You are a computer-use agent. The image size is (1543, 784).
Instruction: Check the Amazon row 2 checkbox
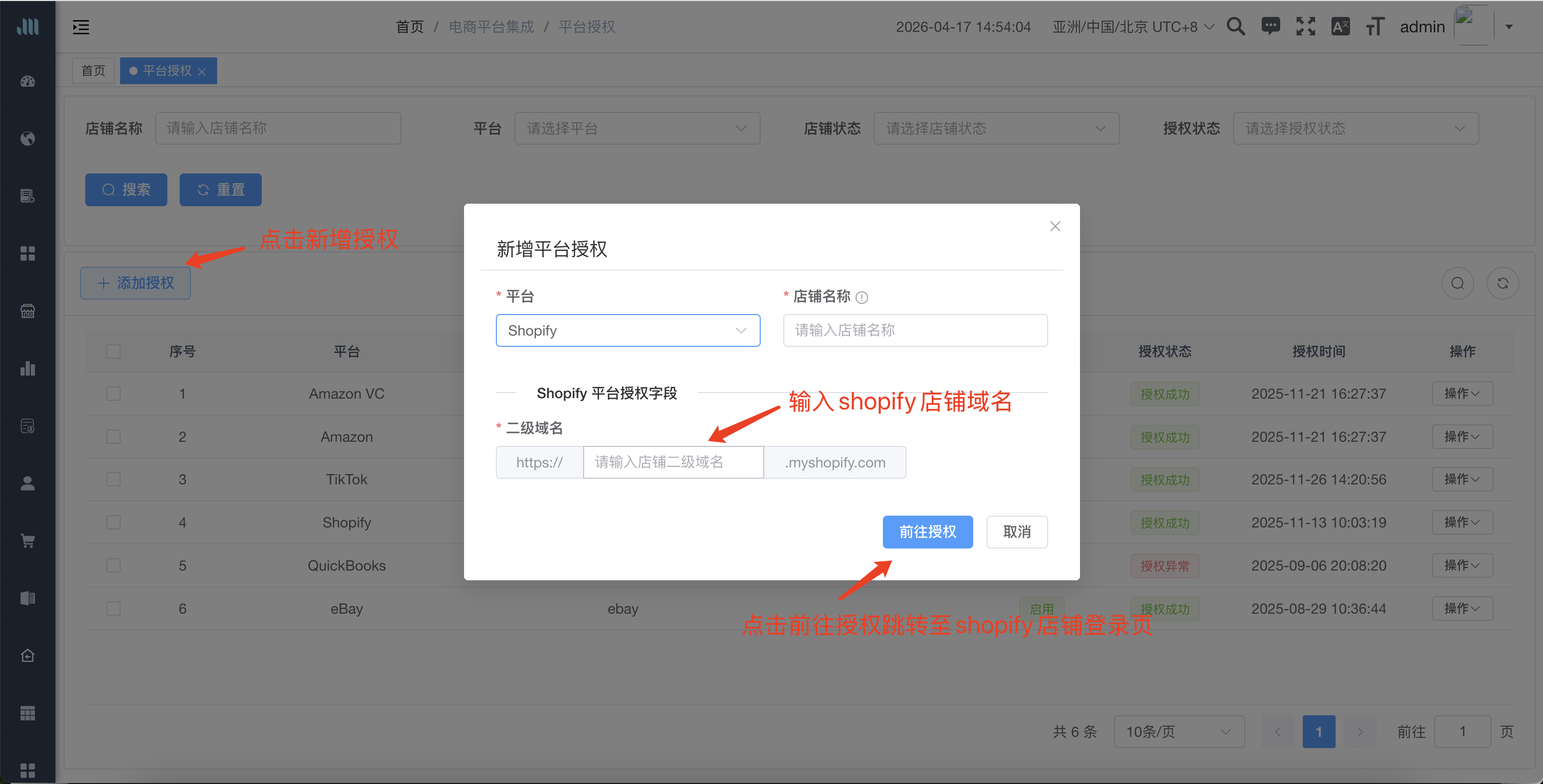click(113, 437)
